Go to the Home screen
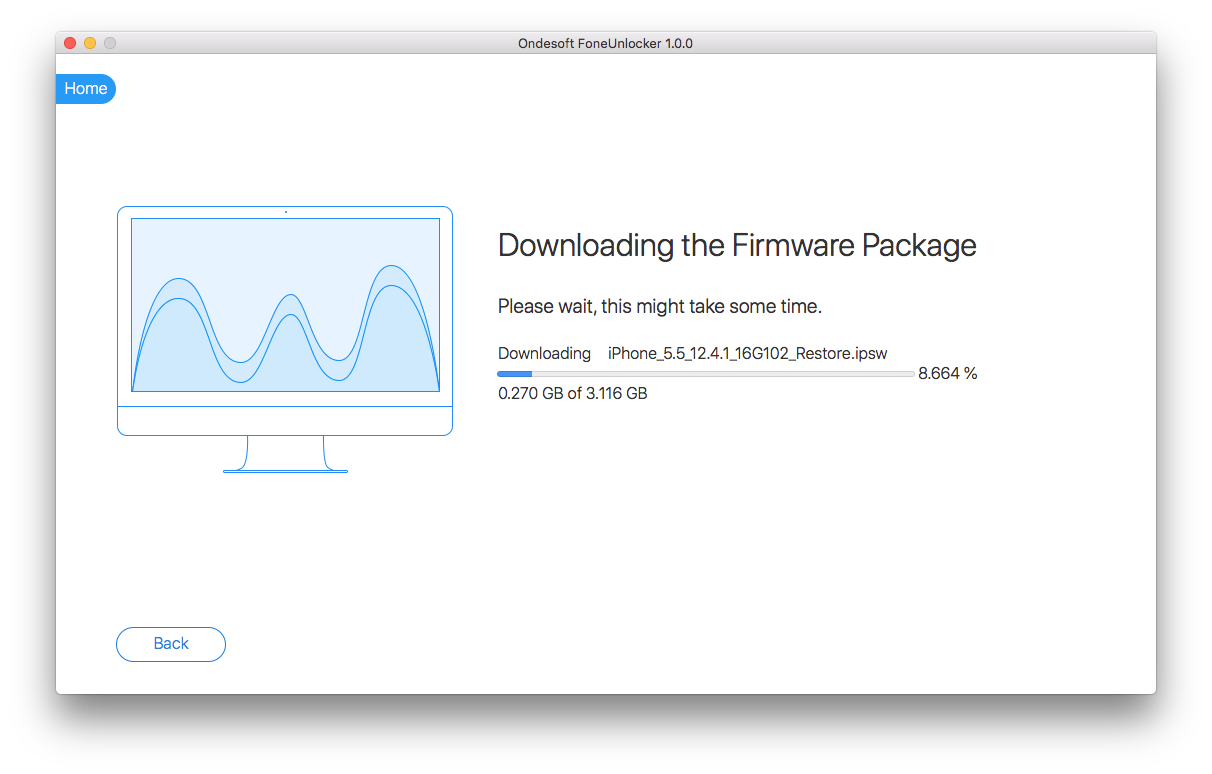Screen dimensions: 1212x774 click(x=86, y=89)
